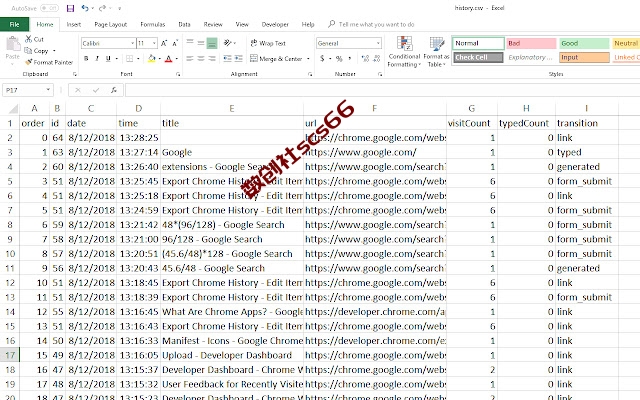Expand the Copy options arrow

tap(54, 51)
